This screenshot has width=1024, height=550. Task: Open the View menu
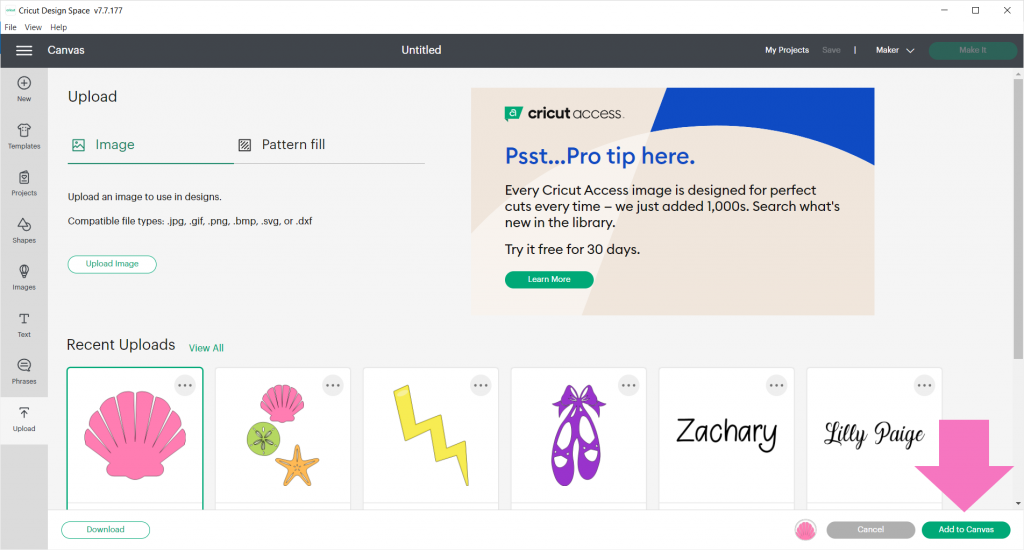(x=33, y=27)
